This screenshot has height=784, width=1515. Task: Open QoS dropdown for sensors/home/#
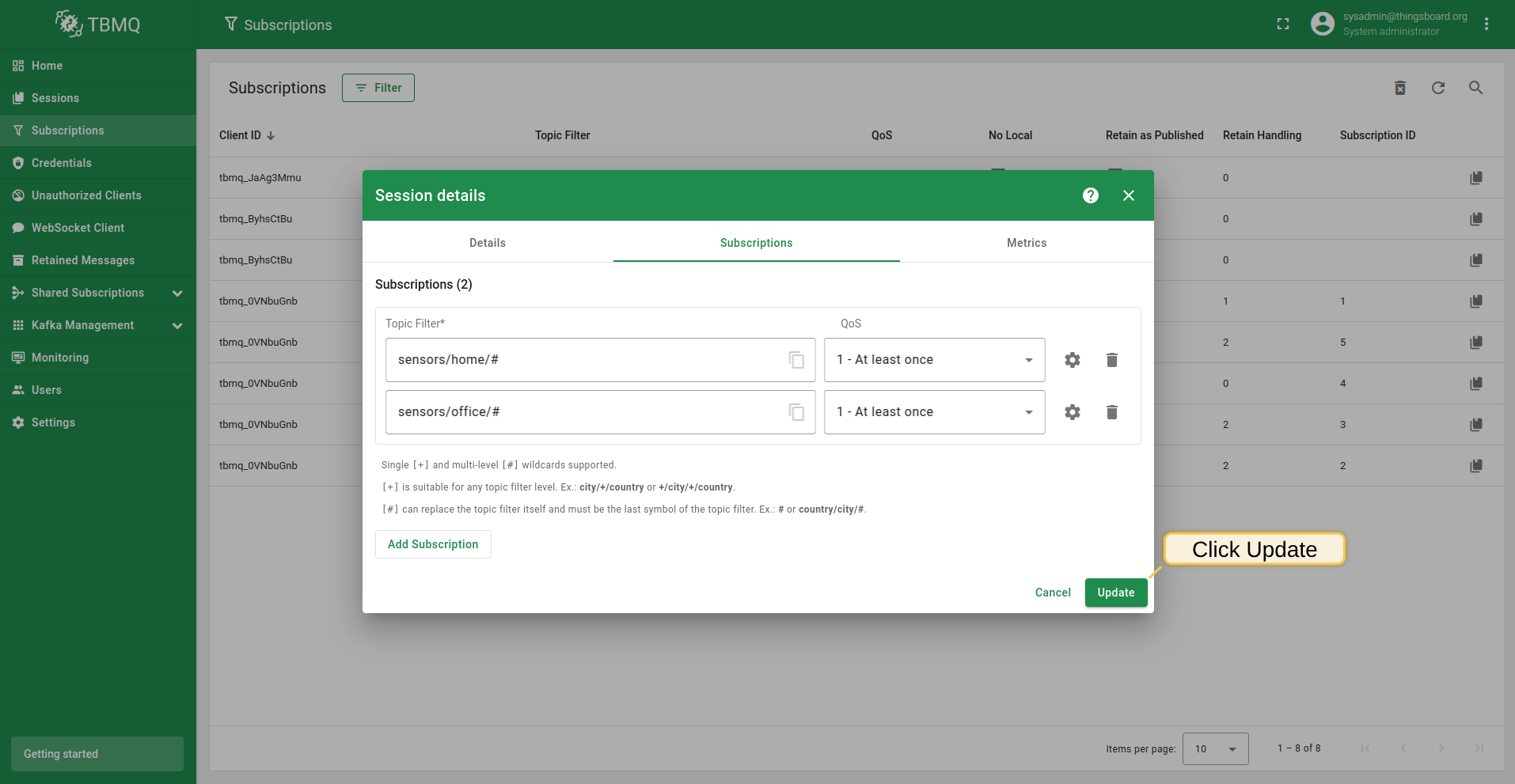tap(934, 360)
